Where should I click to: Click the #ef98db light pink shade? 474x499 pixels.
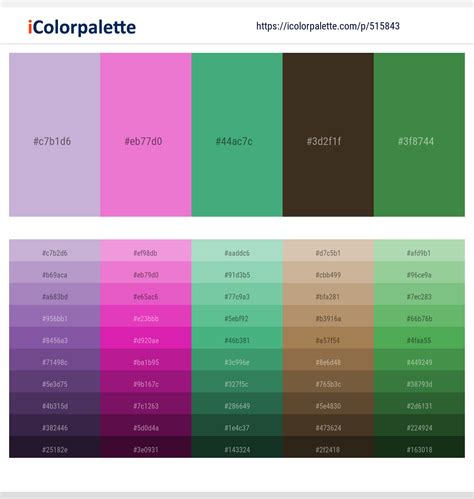(x=146, y=251)
